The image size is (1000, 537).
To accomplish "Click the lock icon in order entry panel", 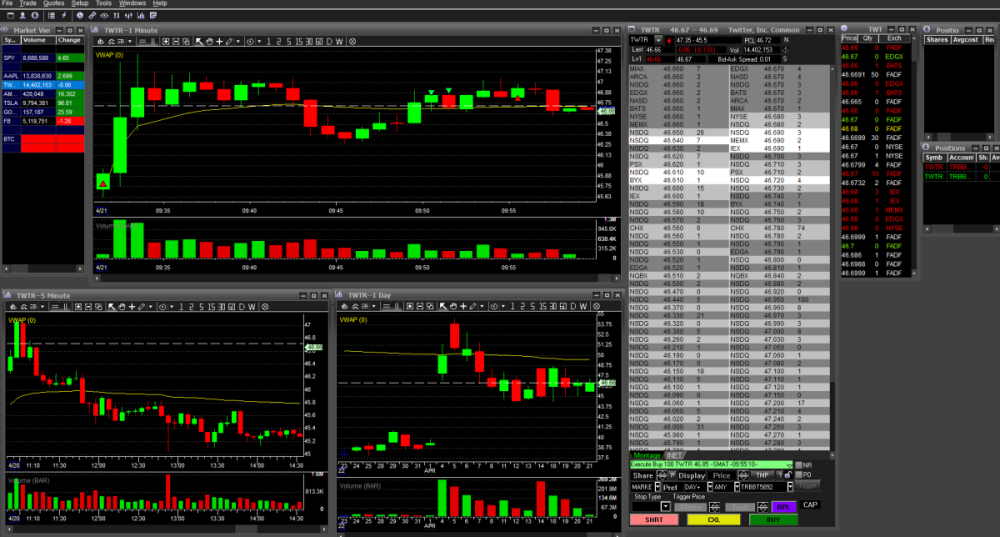I will tap(788, 474).
